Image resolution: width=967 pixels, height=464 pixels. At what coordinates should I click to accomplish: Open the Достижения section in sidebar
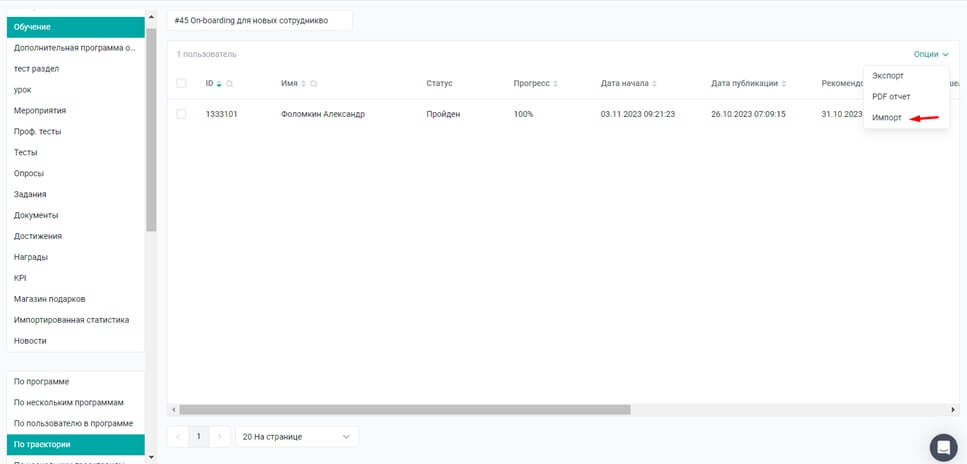pyautogui.click(x=38, y=236)
